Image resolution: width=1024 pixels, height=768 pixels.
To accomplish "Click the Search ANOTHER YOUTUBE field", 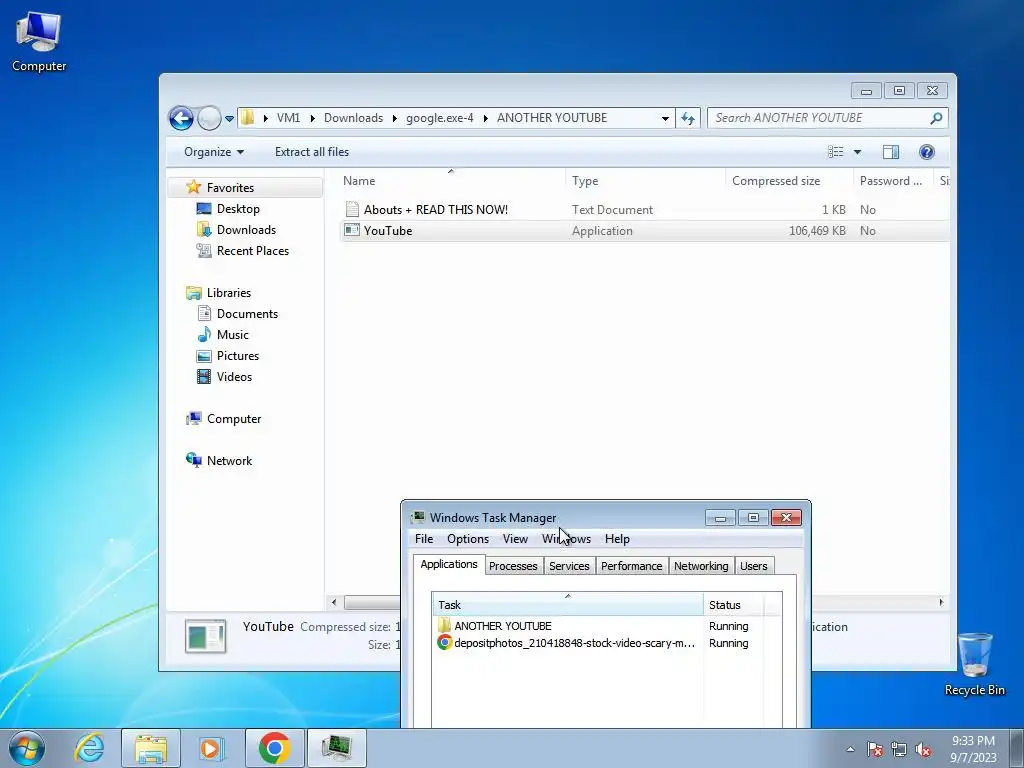I will coord(820,118).
